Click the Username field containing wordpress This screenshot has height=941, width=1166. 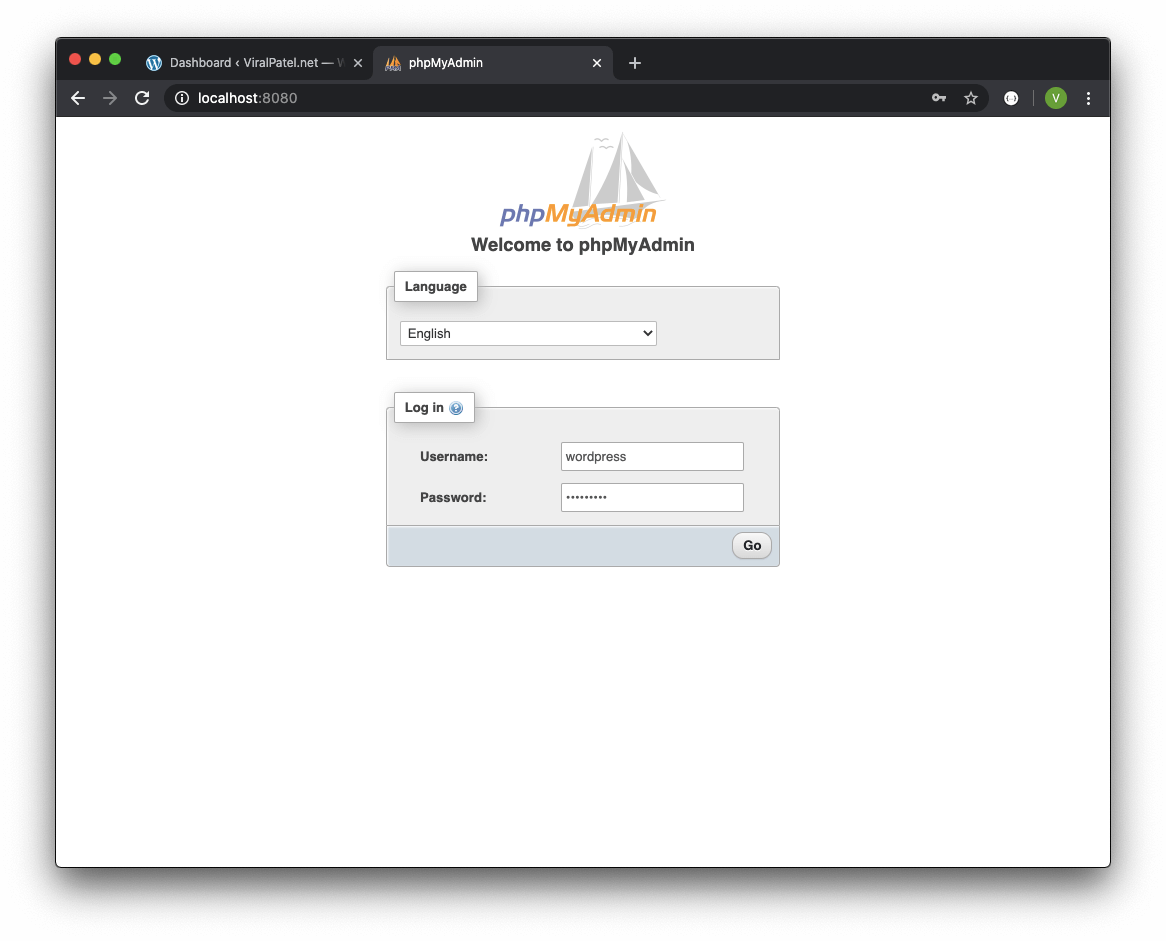click(x=652, y=457)
